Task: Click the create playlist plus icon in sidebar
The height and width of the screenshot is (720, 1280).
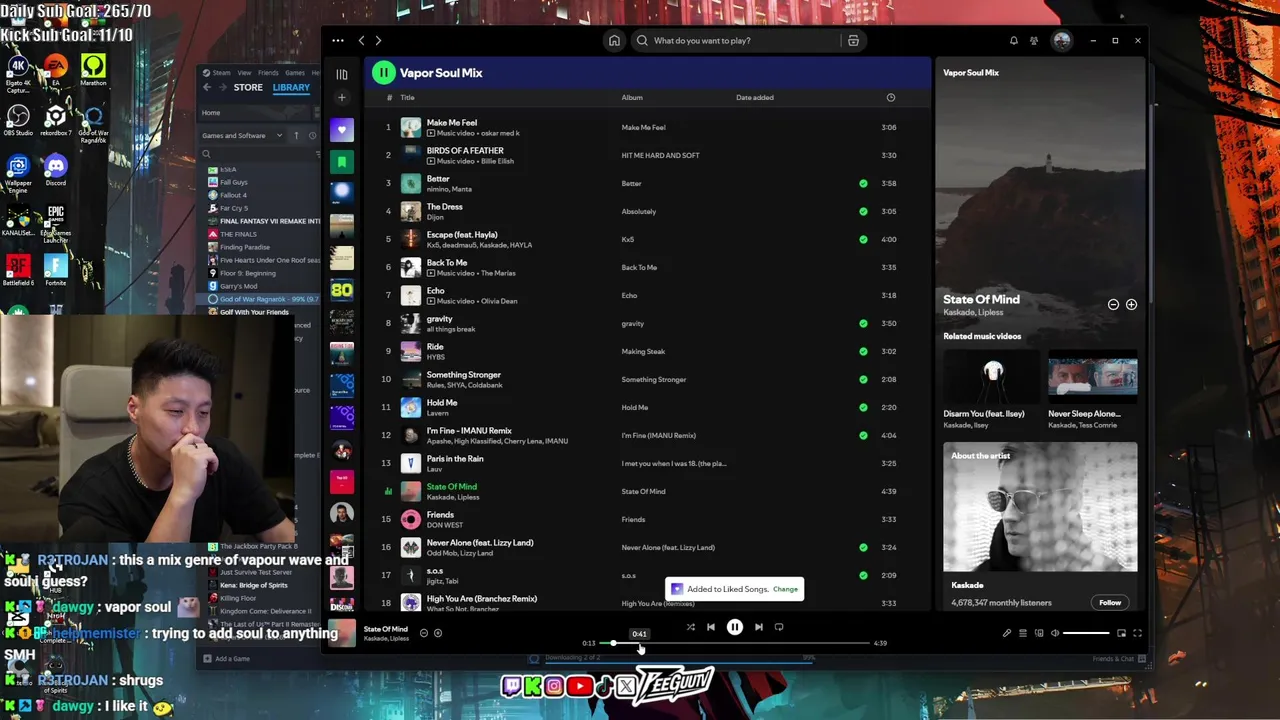Action: [x=342, y=98]
